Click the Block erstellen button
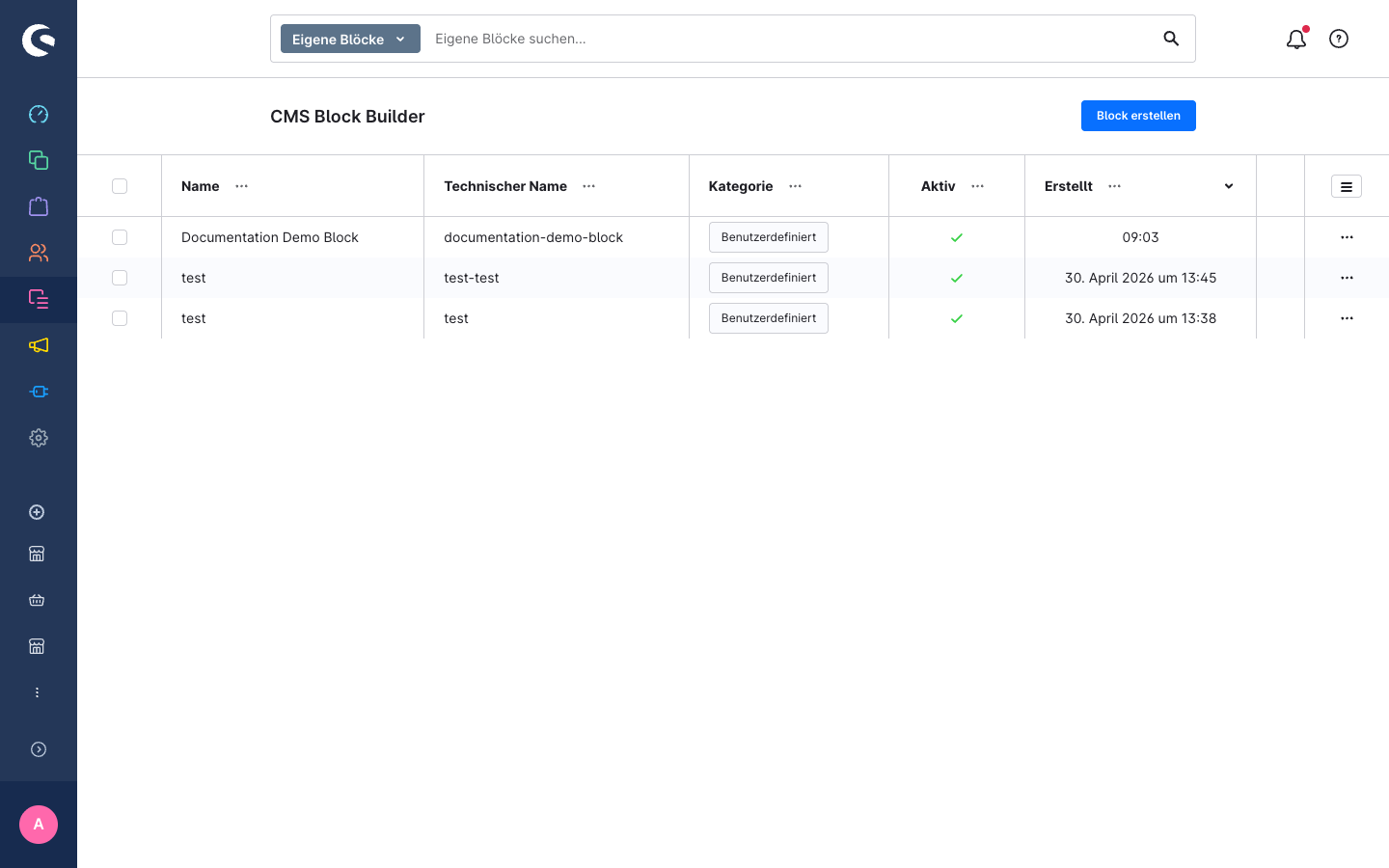Viewport: 1389px width, 868px height. point(1138,116)
